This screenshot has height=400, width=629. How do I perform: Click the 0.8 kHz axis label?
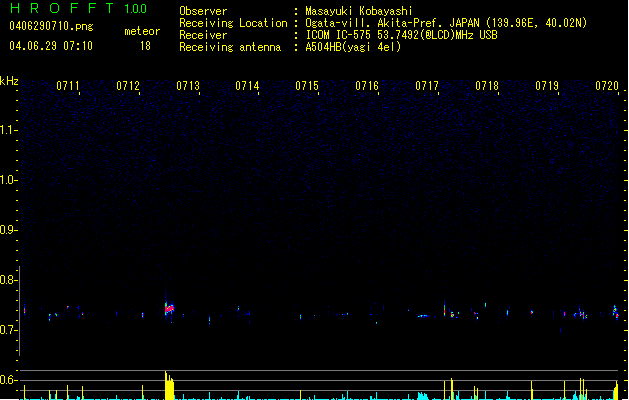[x=8, y=280]
